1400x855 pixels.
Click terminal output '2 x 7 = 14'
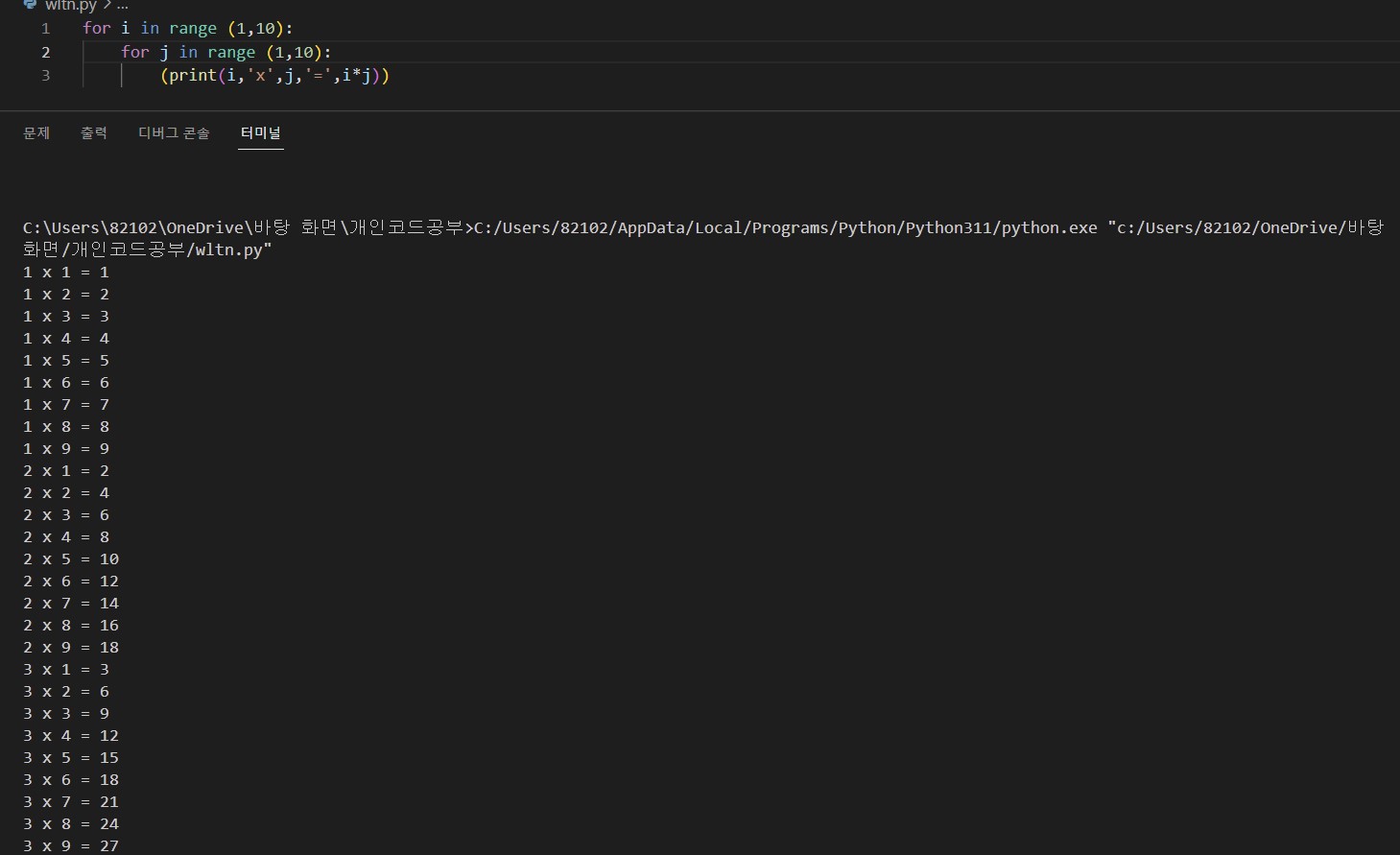pos(71,604)
